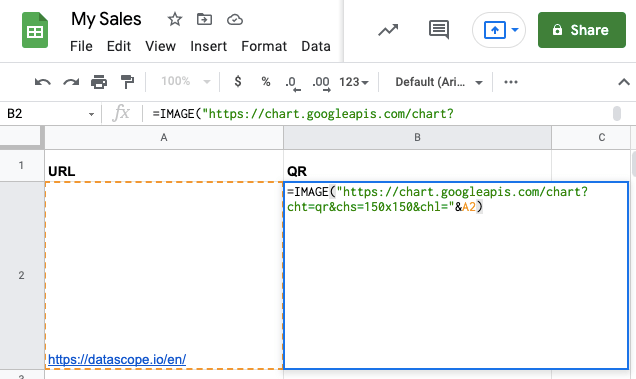This screenshot has height=379, width=636.
Task: Open the Insert menu
Action: pyautogui.click(x=208, y=46)
